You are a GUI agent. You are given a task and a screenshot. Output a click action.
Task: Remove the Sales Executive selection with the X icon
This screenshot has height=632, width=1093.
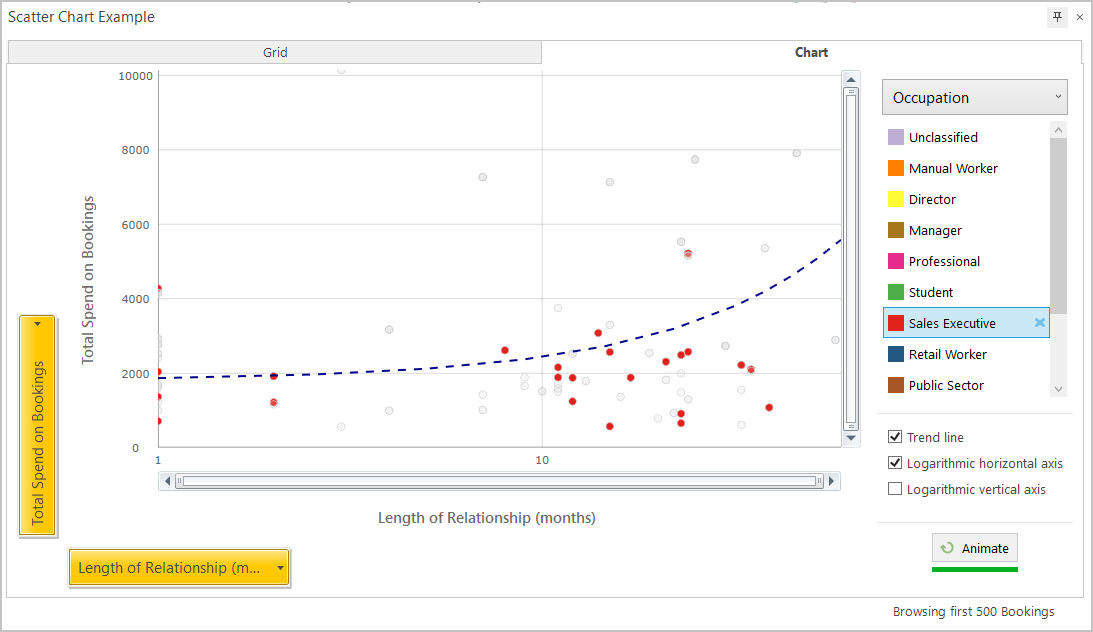coord(1039,323)
